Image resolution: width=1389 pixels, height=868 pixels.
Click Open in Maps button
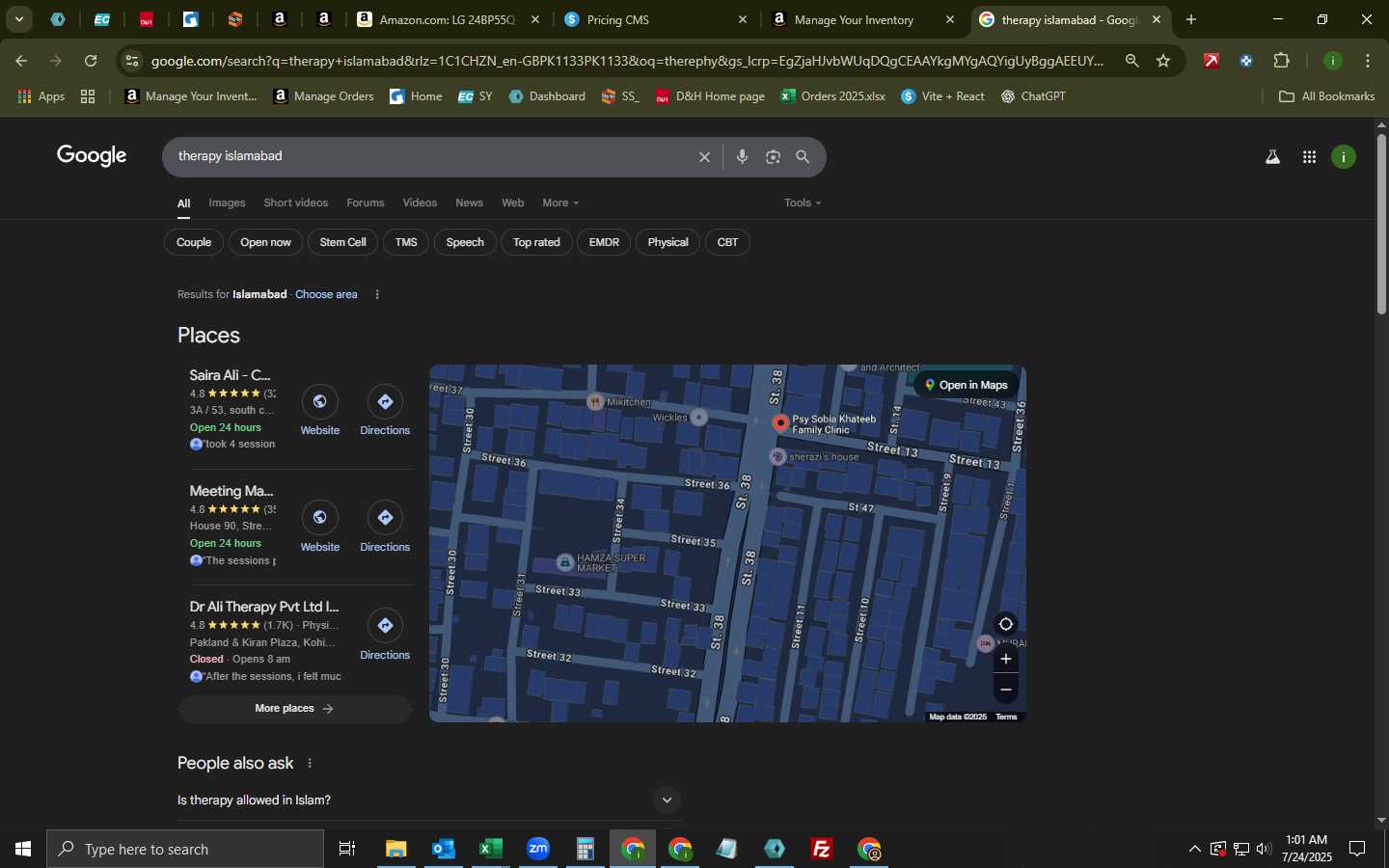click(966, 385)
